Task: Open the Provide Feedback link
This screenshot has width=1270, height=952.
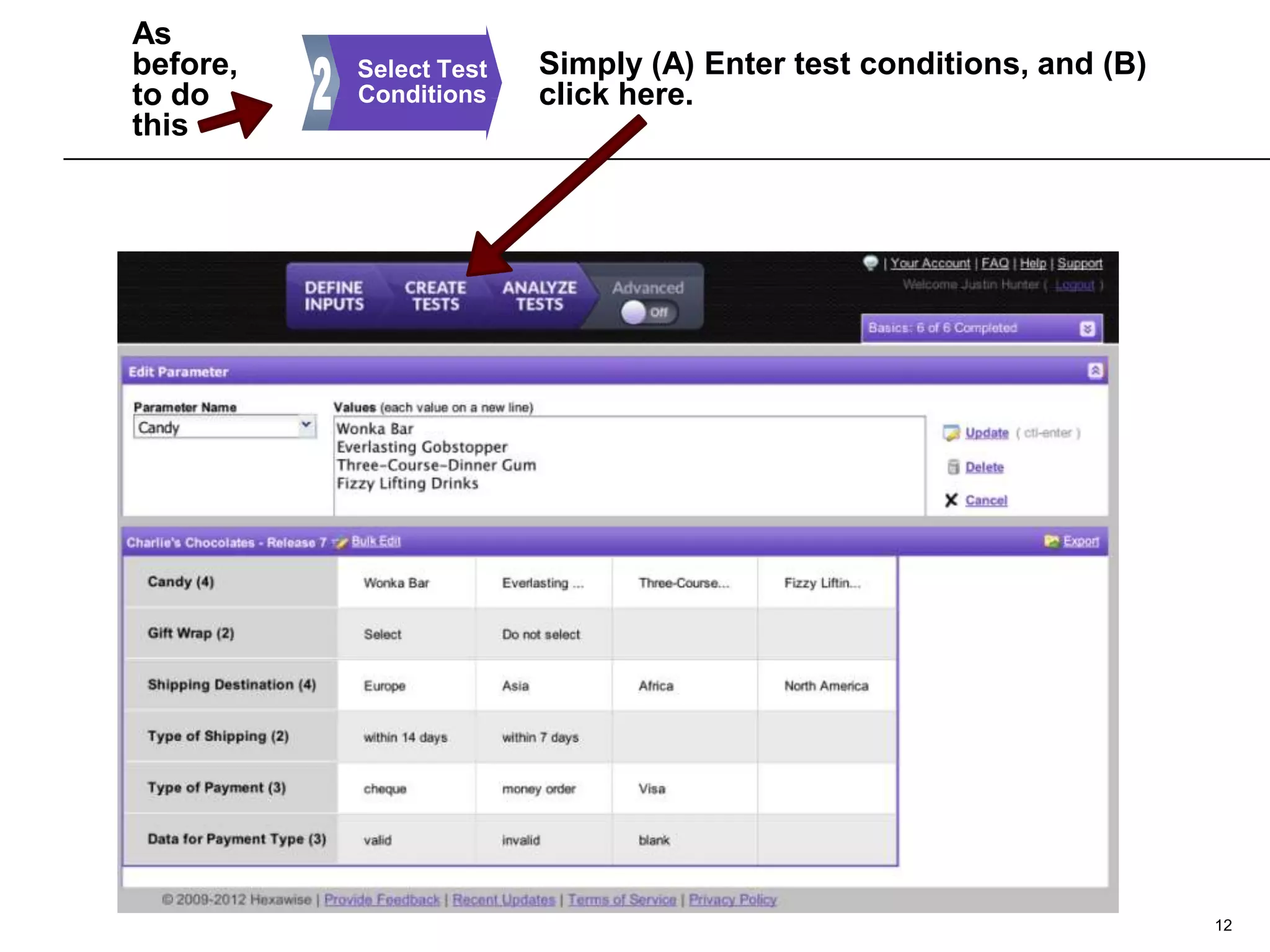Action: coord(381,899)
